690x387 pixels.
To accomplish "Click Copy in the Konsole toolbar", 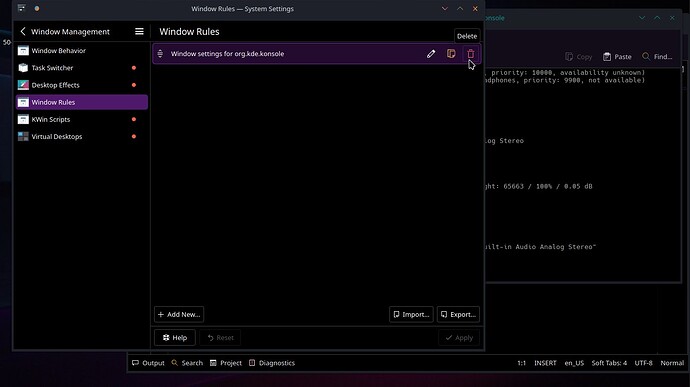I will [x=578, y=57].
